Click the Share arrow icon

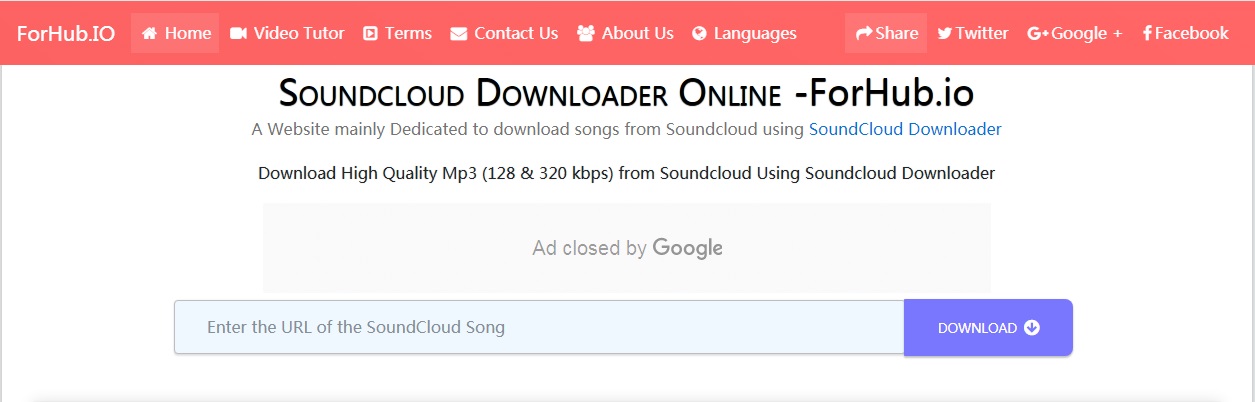click(863, 33)
